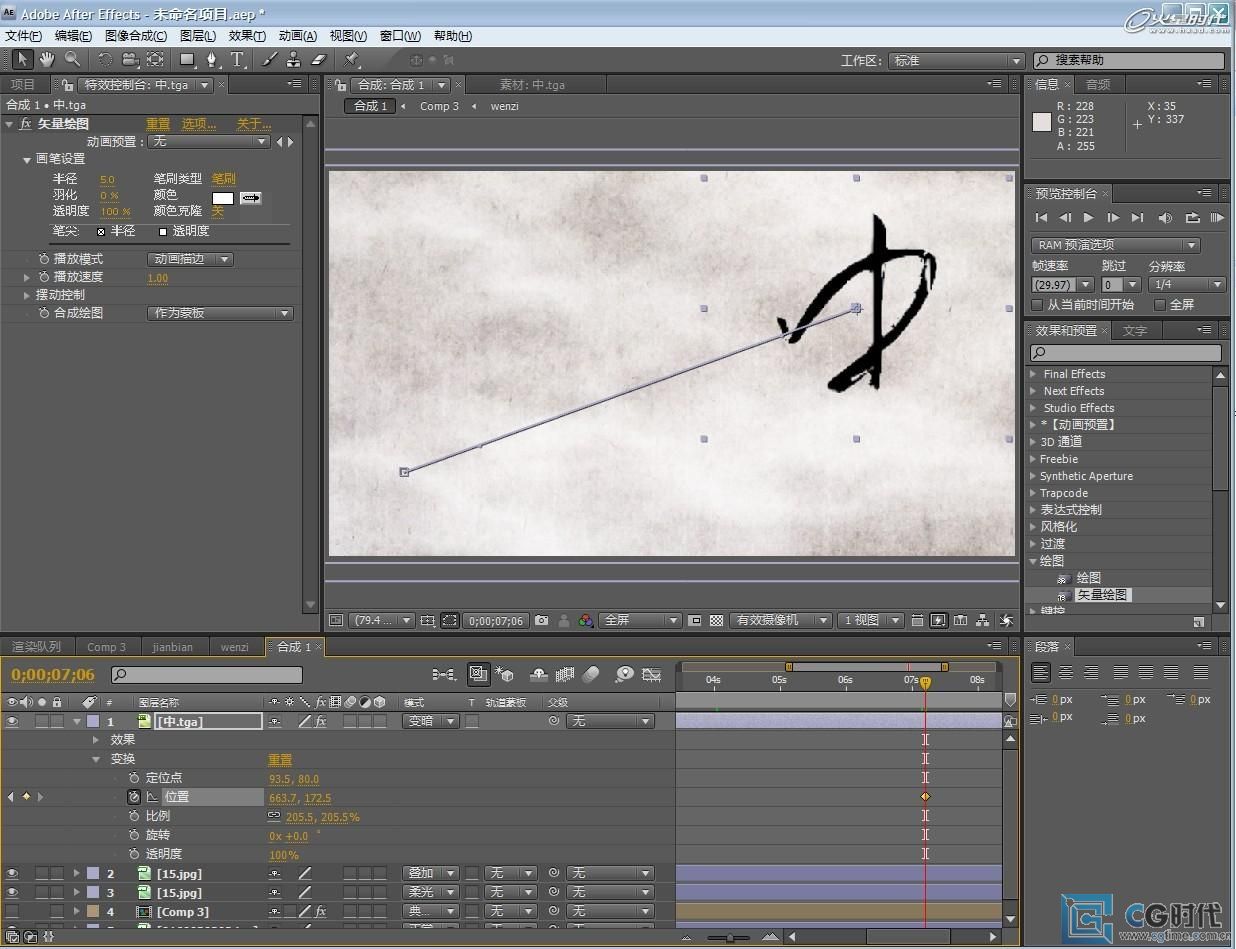
Task: Click 重置 in the 变换 row
Action: (x=280, y=760)
